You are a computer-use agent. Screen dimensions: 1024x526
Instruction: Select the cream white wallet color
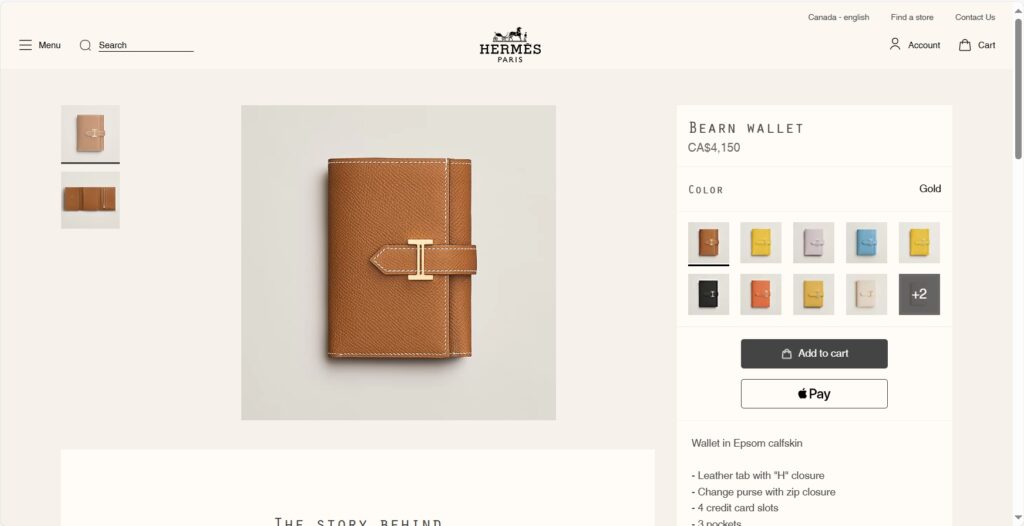(x=867, y=295)
